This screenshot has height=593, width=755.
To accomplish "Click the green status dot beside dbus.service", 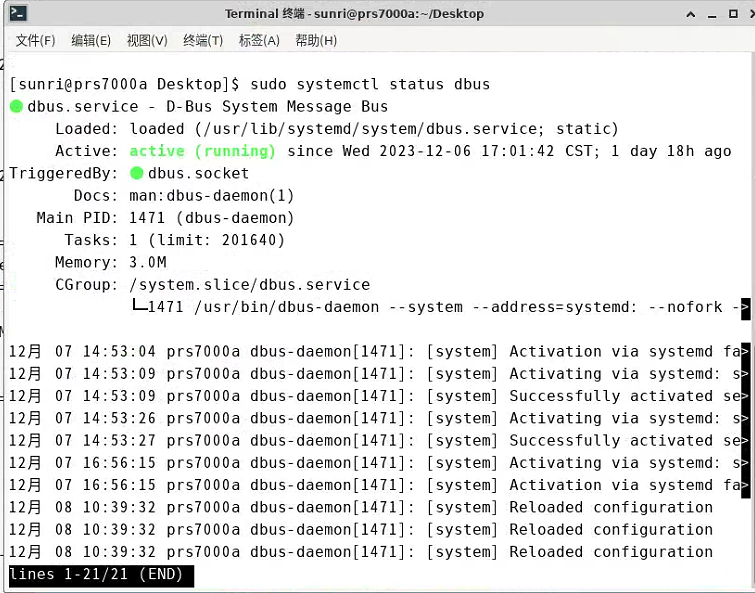I will point(17,107).
